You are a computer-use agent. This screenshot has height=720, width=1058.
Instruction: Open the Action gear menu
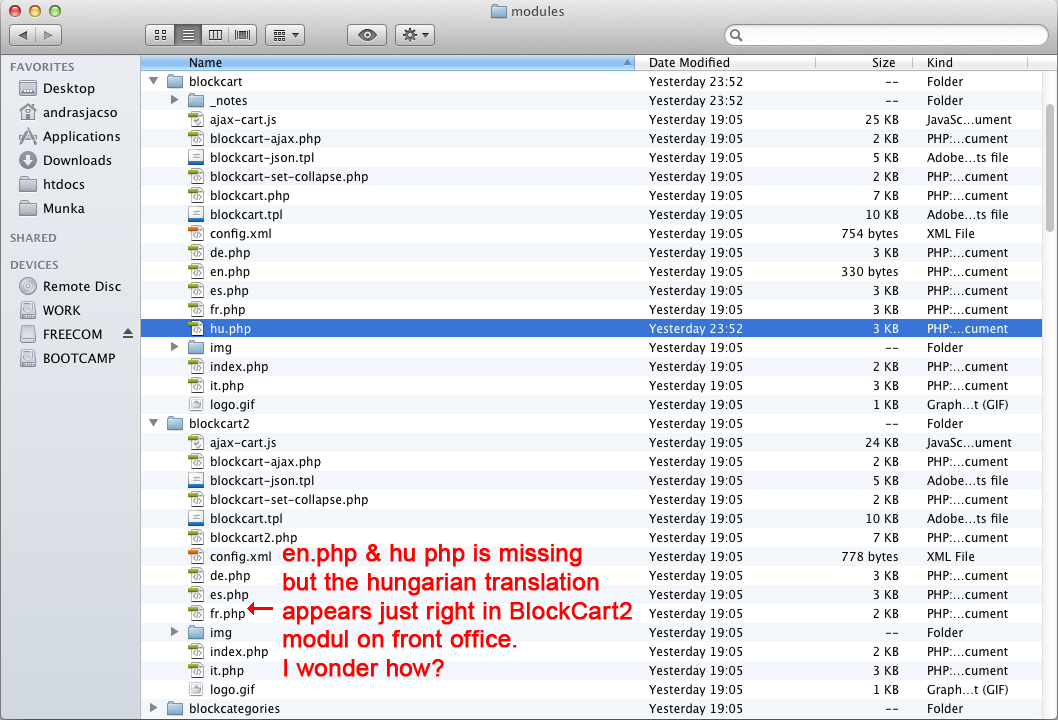415,35
